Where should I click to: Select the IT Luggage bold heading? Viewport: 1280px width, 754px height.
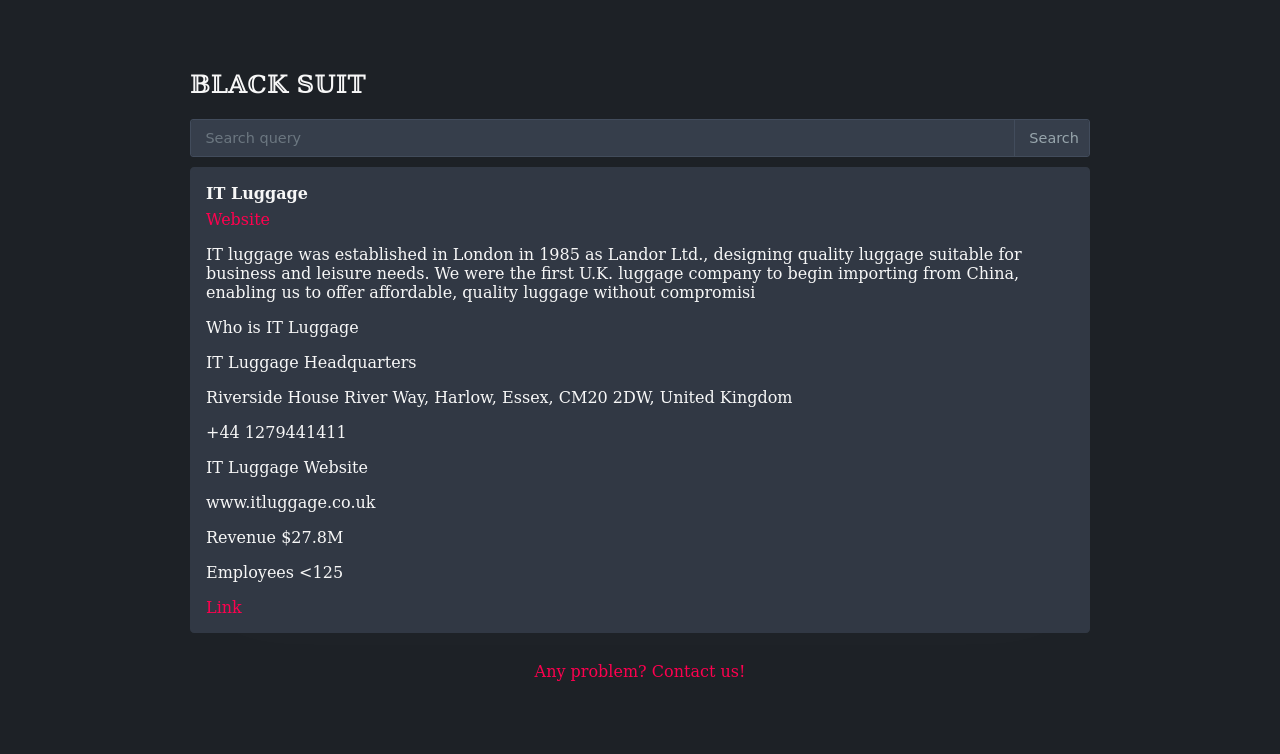pyautogui.click(x=257, y=193)
